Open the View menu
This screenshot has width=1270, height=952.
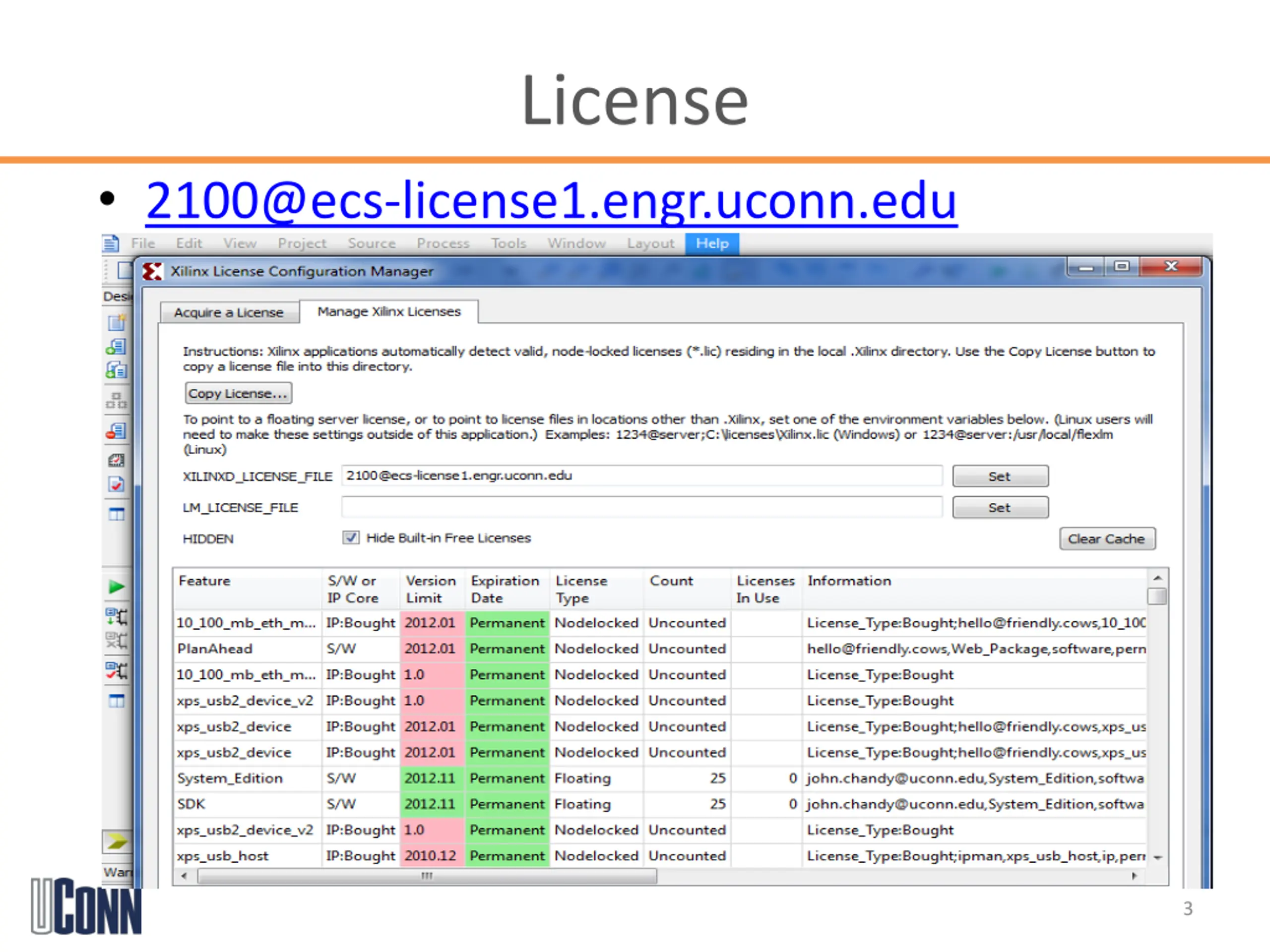click(x=240, y=243)
